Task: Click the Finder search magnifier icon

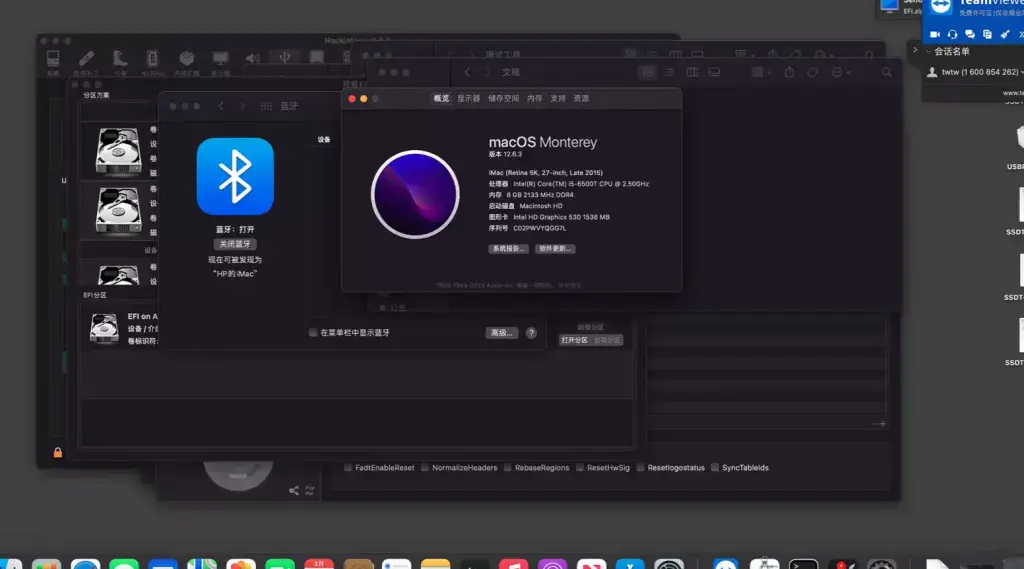Action: click(886, 73)
